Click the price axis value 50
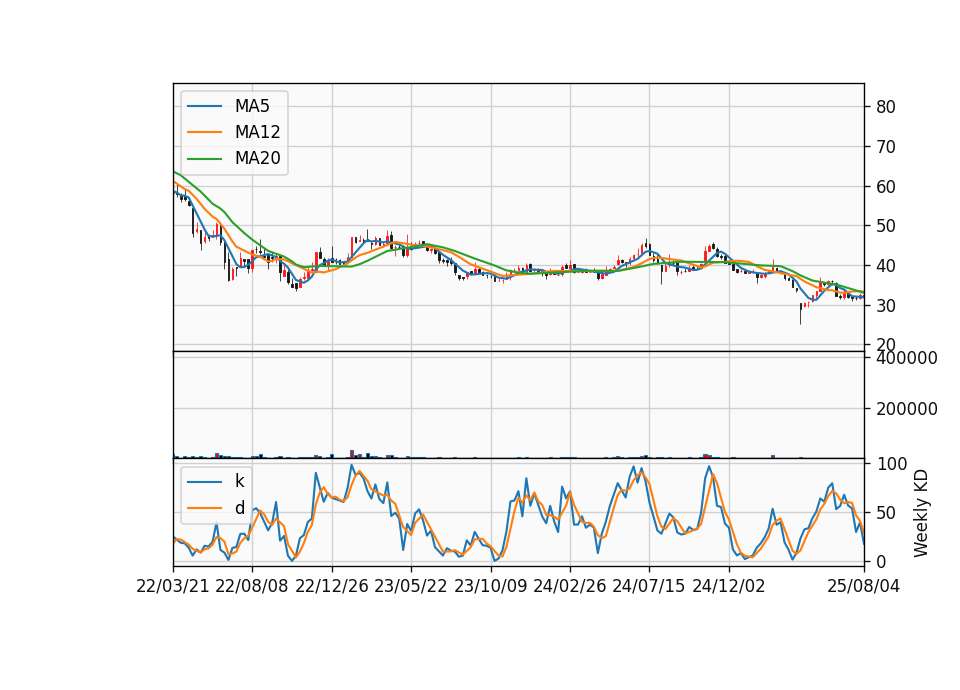 [886, 226]
